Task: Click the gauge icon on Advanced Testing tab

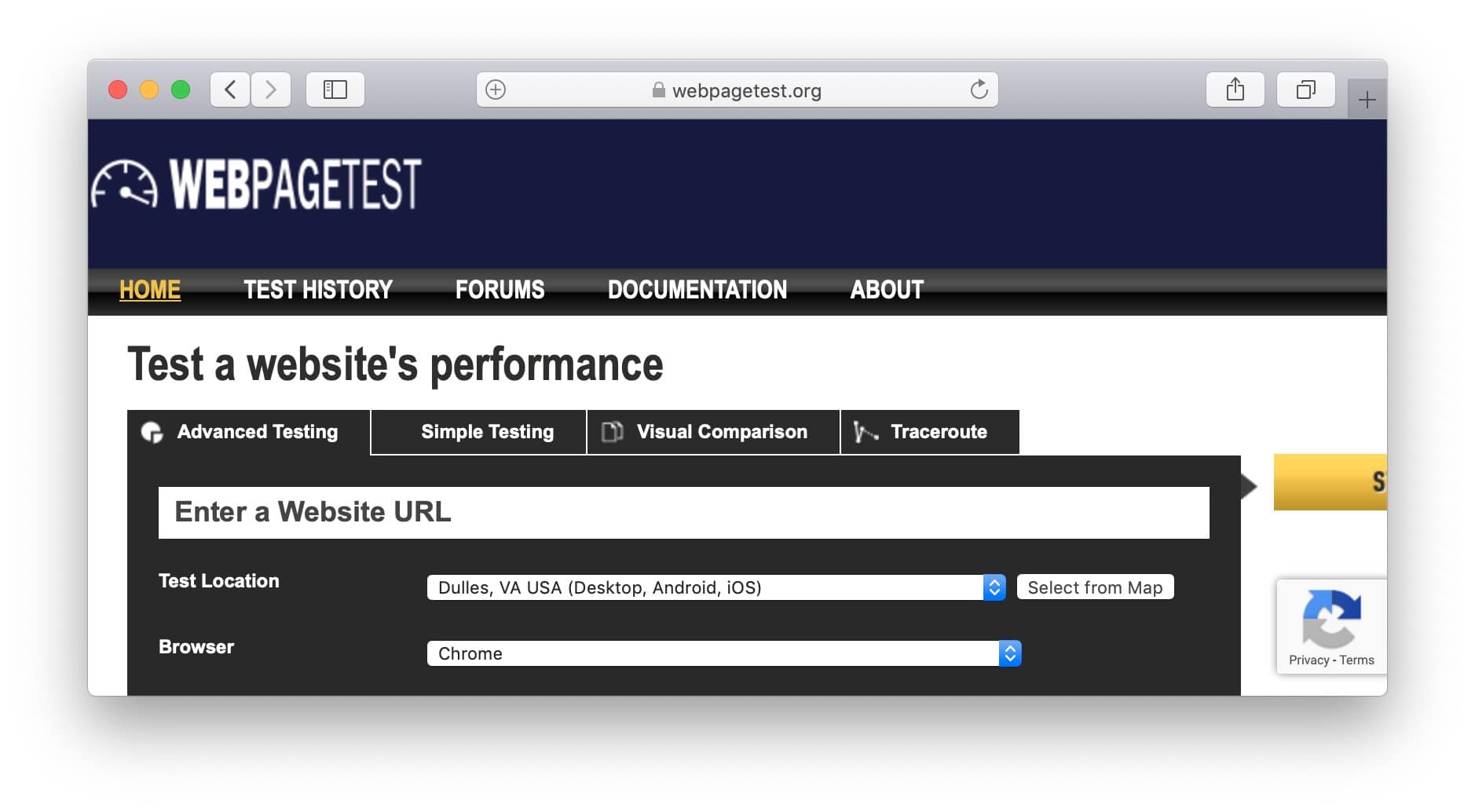Action: pos(154,431)
